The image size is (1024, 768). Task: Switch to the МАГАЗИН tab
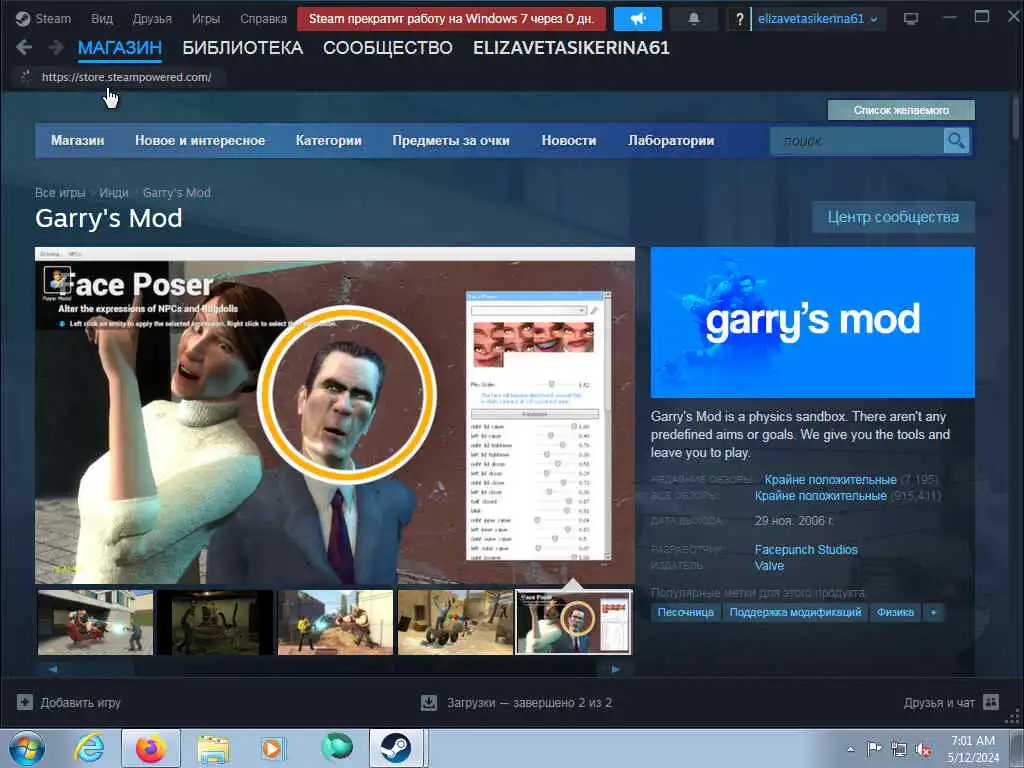[x=120, y=48]
